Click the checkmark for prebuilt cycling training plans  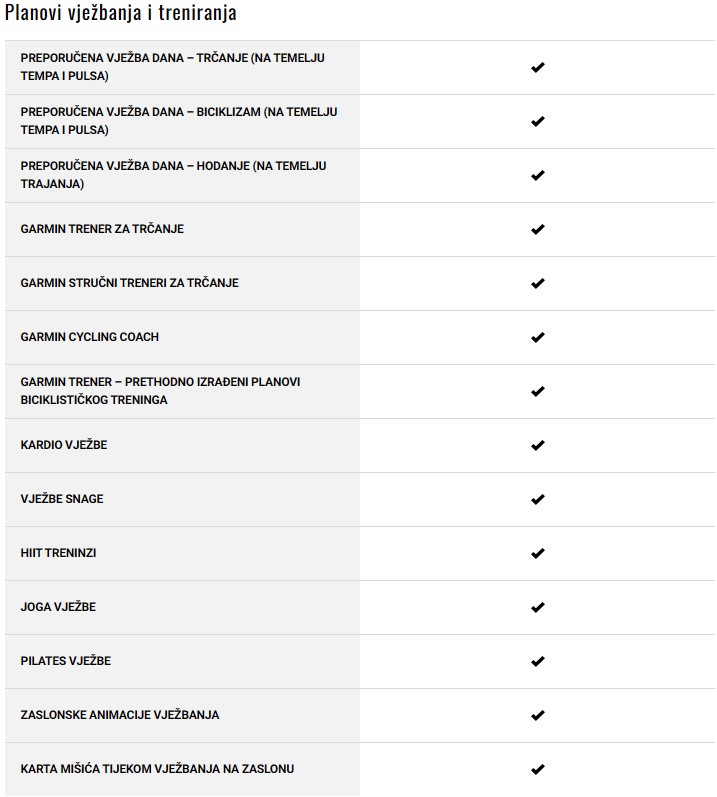coord(537,391)
